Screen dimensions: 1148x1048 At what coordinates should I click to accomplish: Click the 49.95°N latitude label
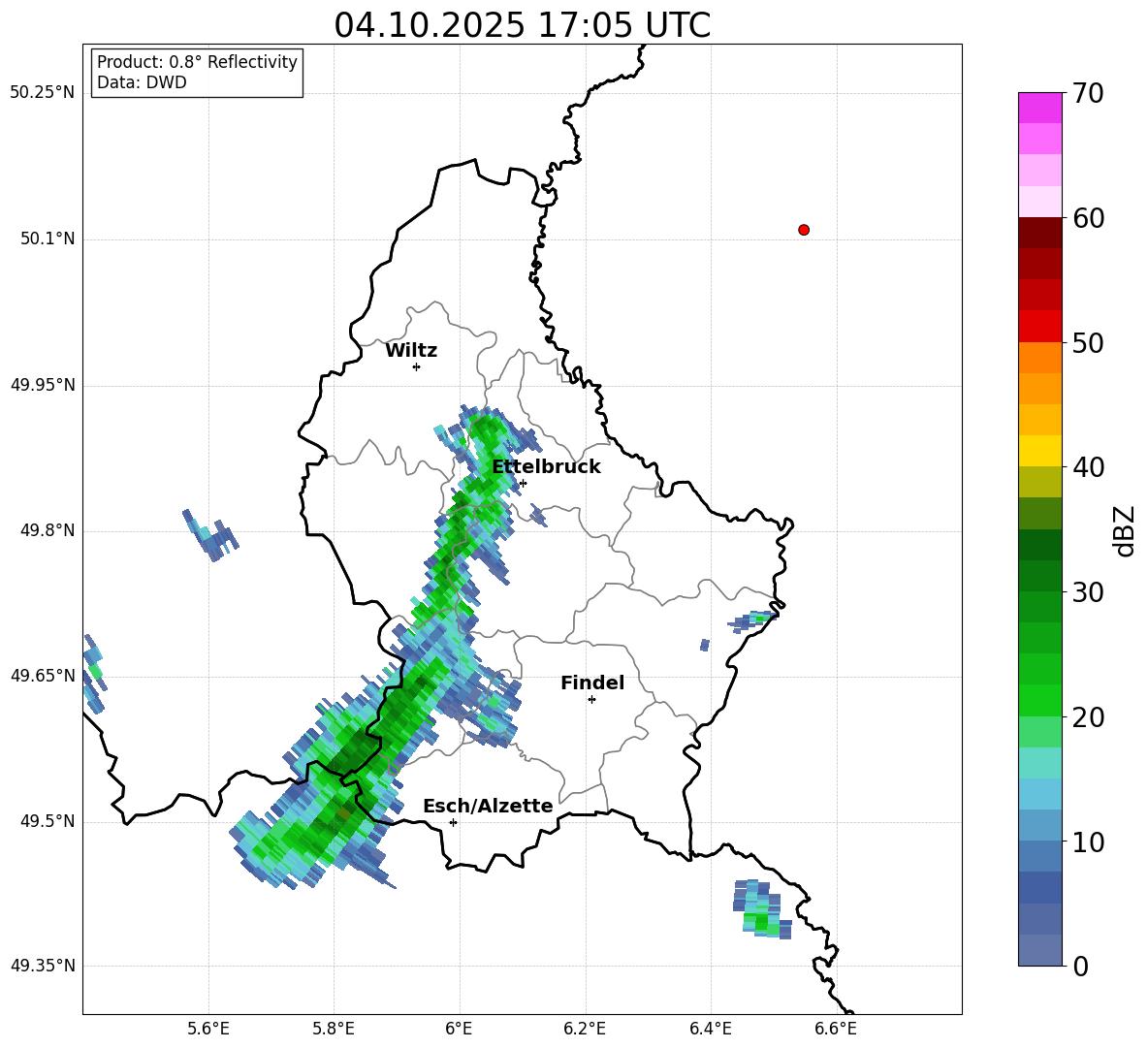tap(43, 384)
